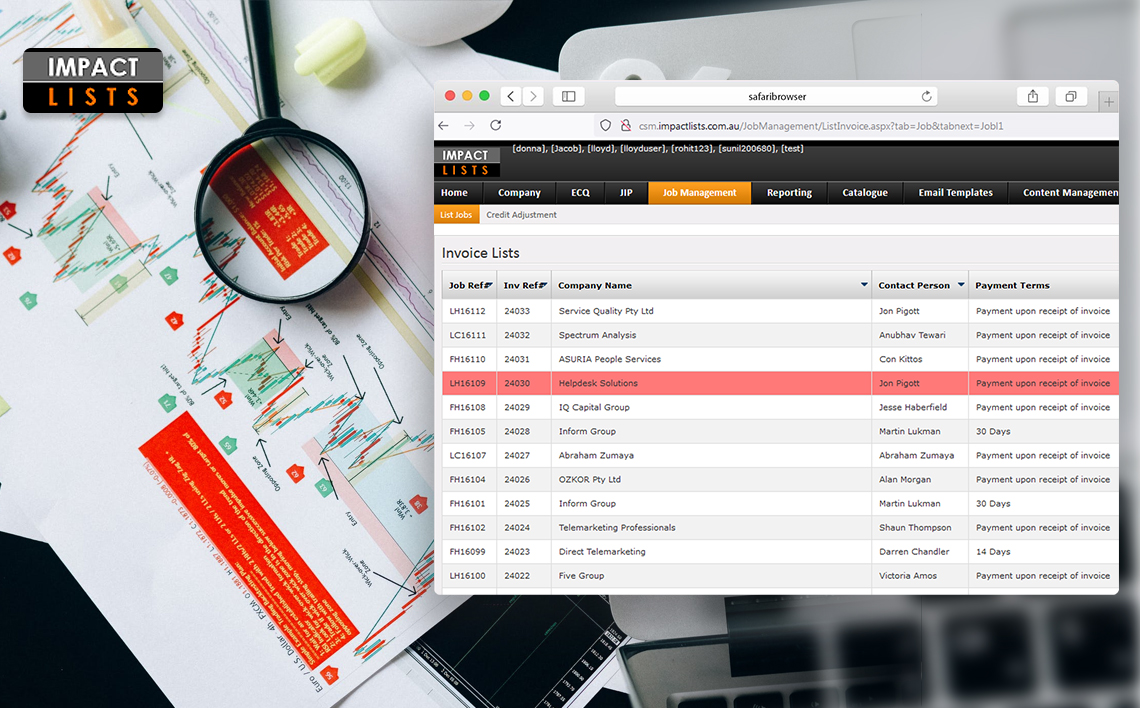Image resolution: width=1140 pixels, height=708 pixels.
Task: Open Company Name column filter dropdown
Action: (864, 284)
